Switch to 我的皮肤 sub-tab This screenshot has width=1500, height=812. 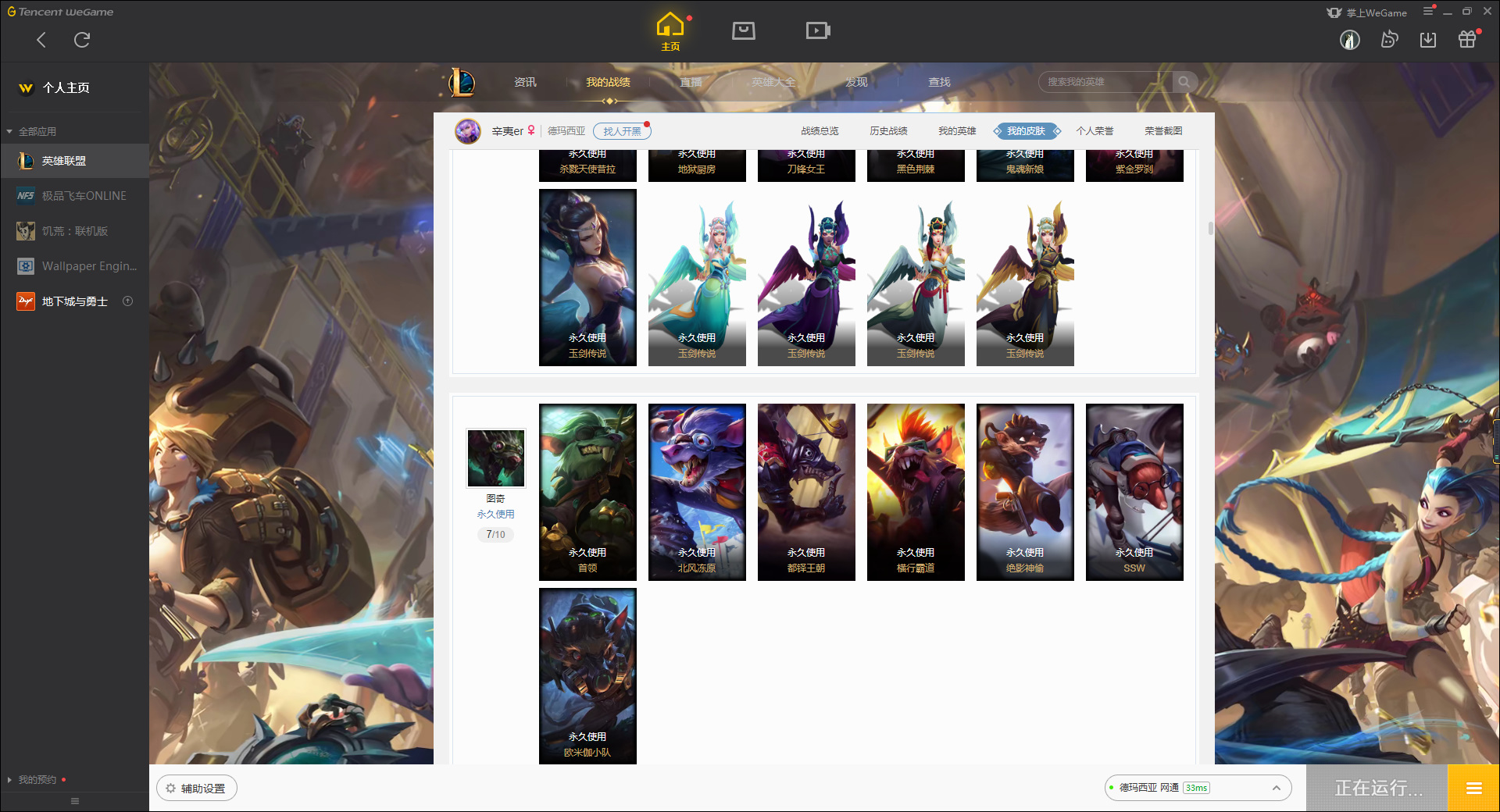tap(1026, 131)
